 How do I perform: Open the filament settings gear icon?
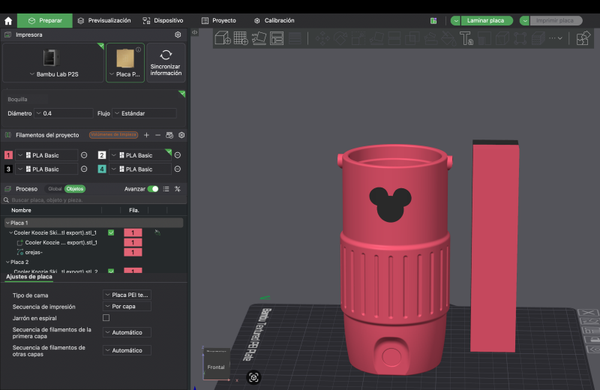pyautogui.click(x=182, y=135)
